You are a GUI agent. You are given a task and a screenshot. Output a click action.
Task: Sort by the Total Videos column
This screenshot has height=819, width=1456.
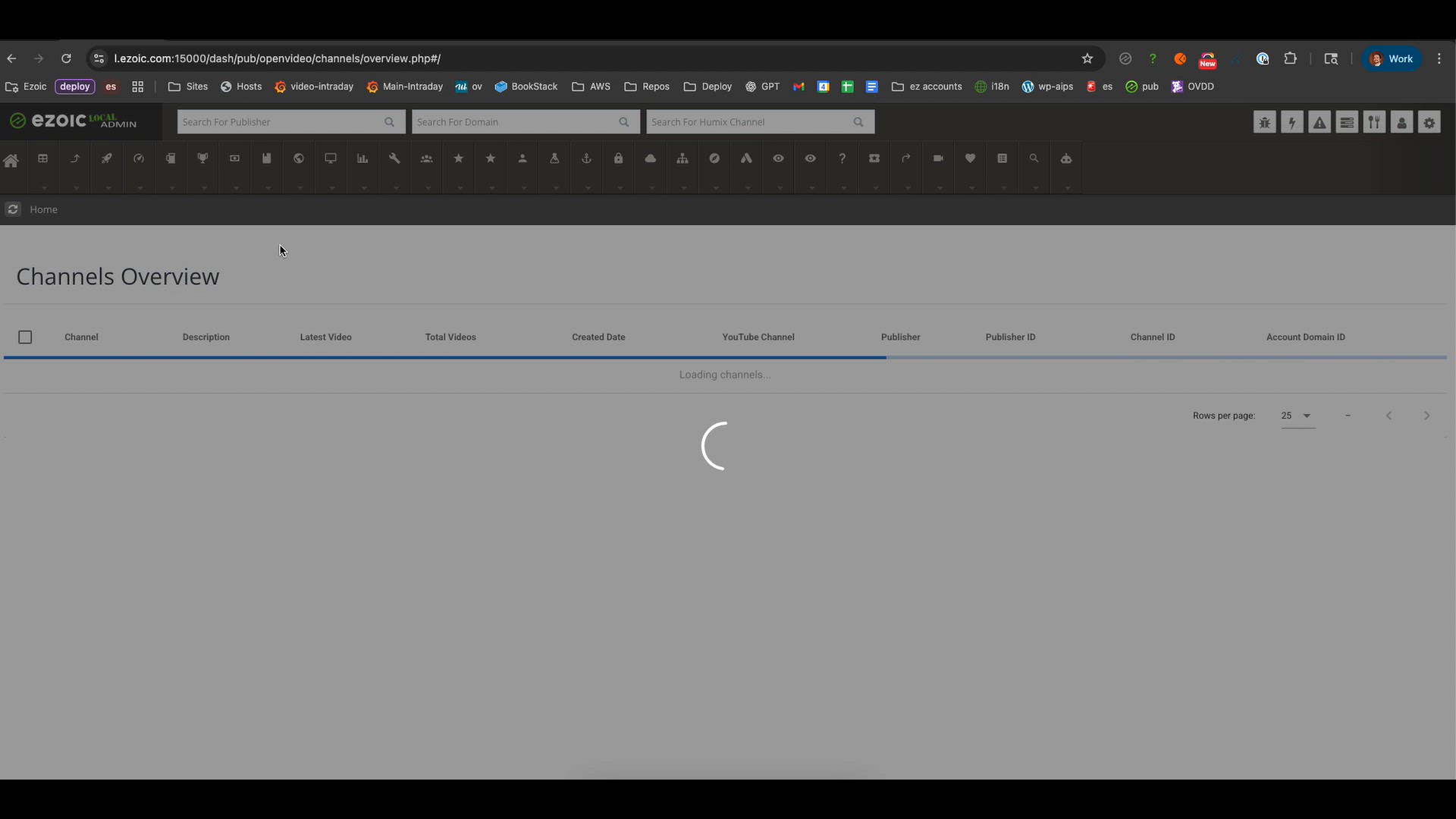pos(450,337)
